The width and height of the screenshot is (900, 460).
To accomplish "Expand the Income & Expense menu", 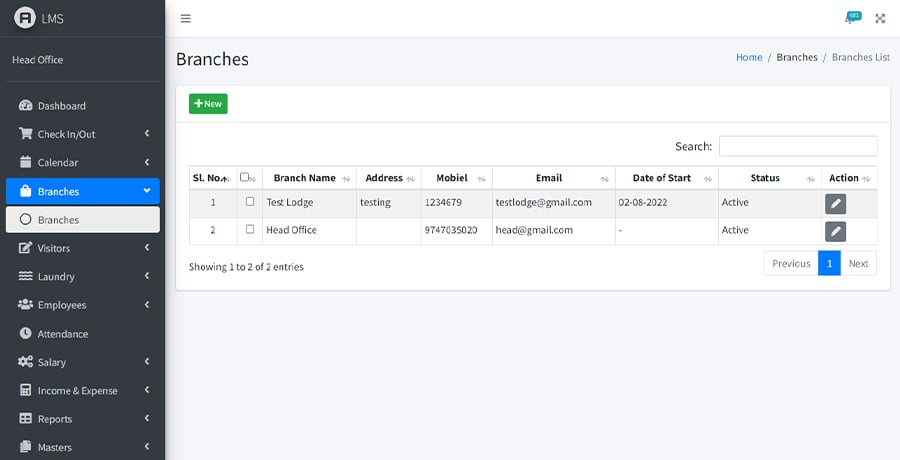I will point(82,391).
